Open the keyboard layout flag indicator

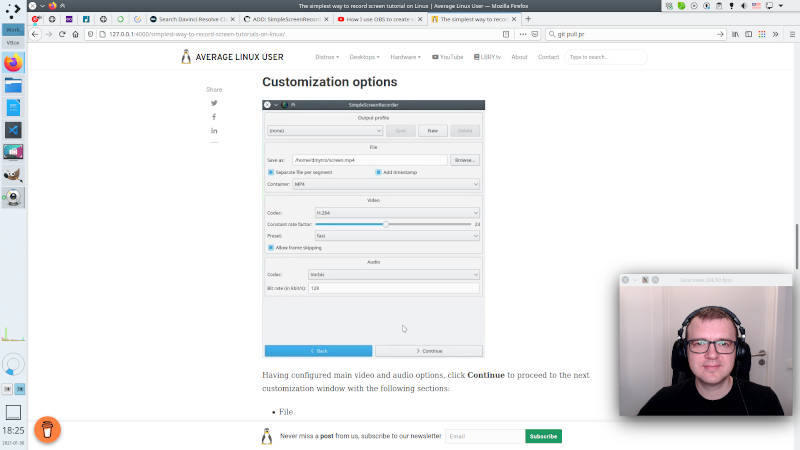coord(757,6)
